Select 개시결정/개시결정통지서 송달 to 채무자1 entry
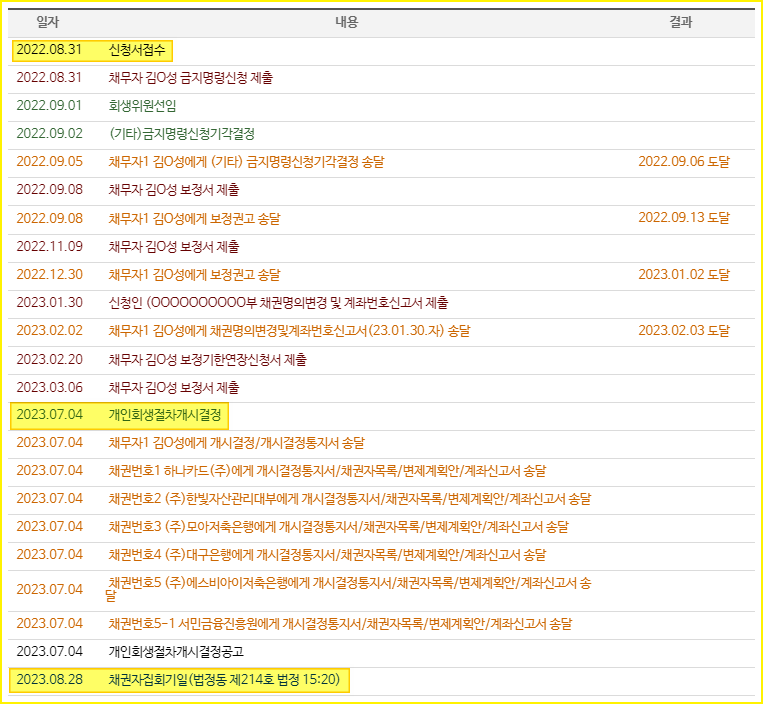763x704 pixels. pyautogui.click(x=236, y=443)
